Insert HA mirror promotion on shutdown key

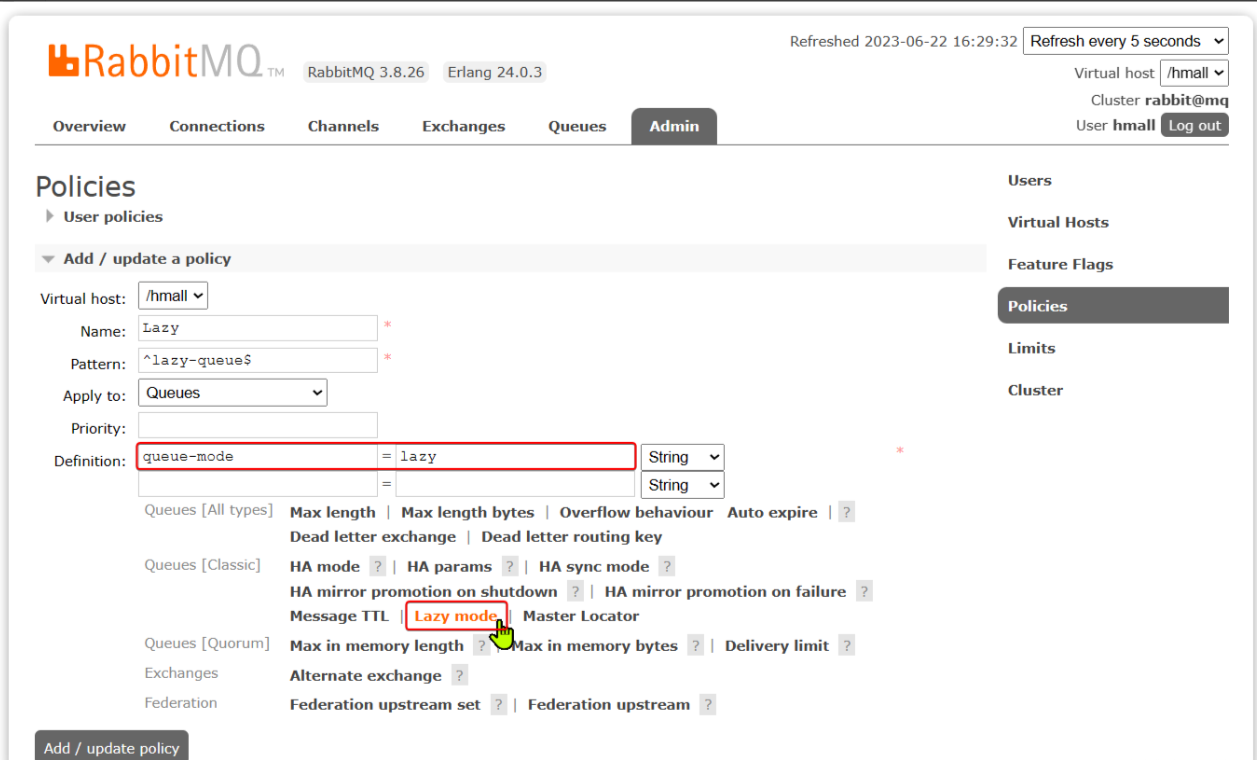(x=423, y=591)
